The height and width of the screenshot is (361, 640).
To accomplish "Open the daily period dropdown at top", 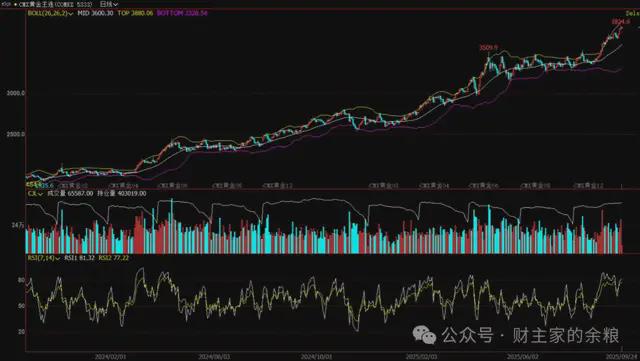I will 109,4.
